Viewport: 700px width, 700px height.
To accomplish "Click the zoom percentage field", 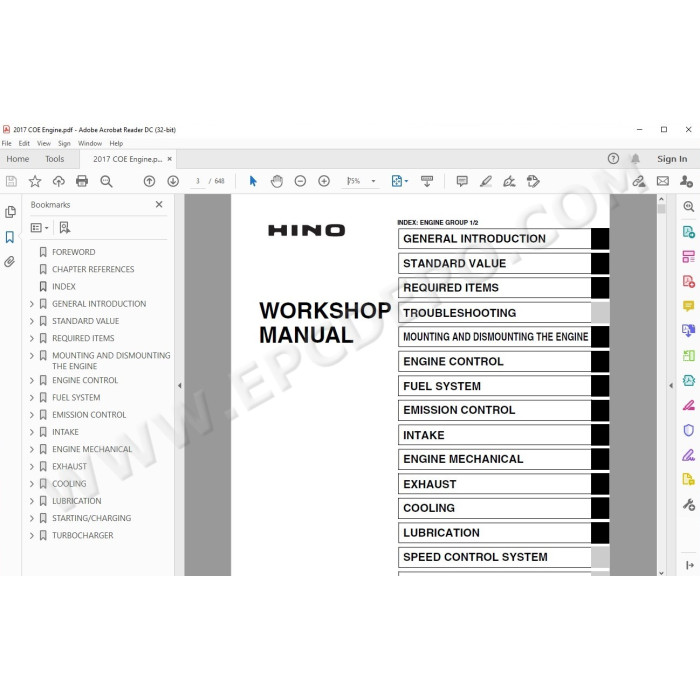I will pos(354,181).
